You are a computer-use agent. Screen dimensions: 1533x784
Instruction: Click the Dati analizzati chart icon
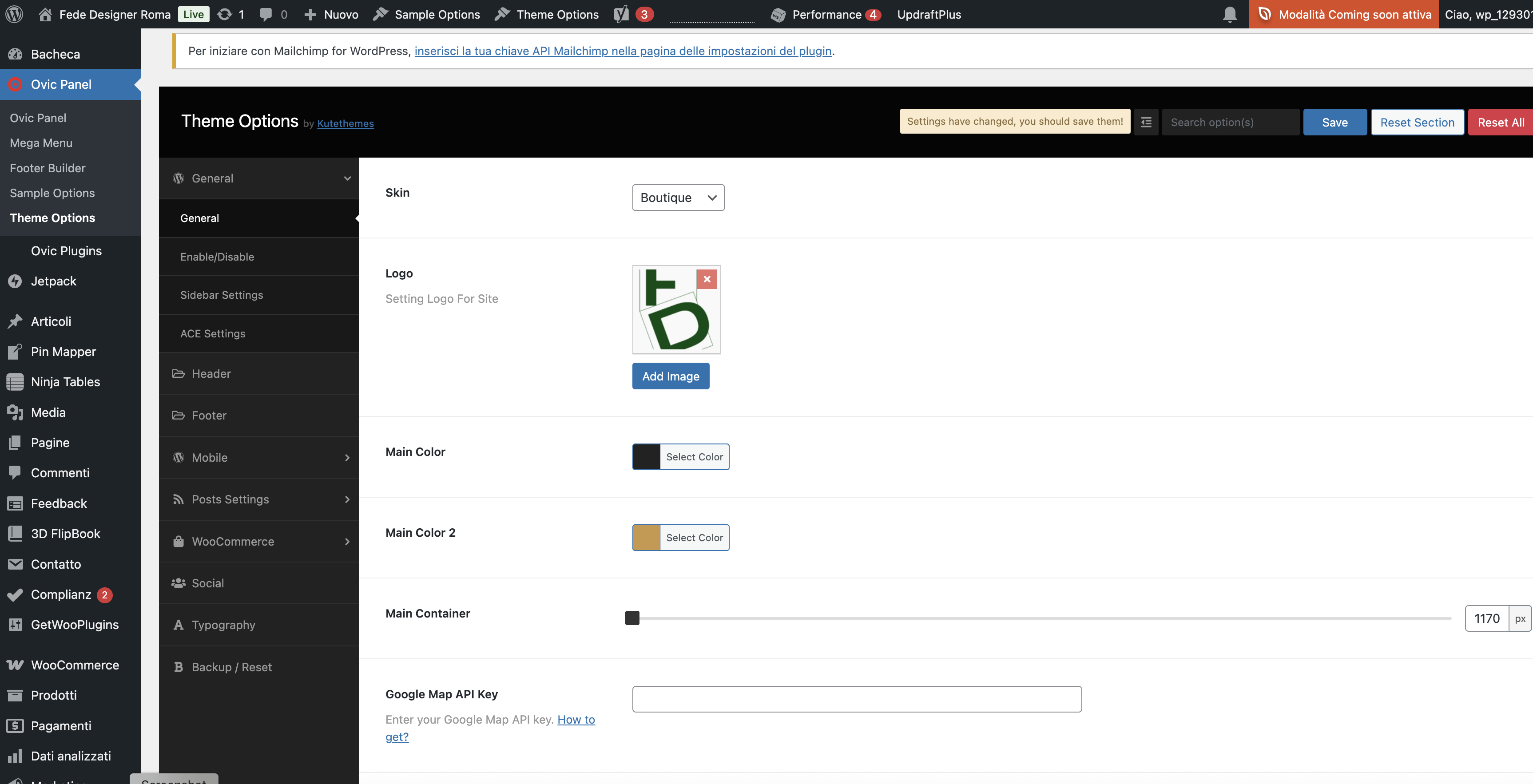click(x=15, y=756)
